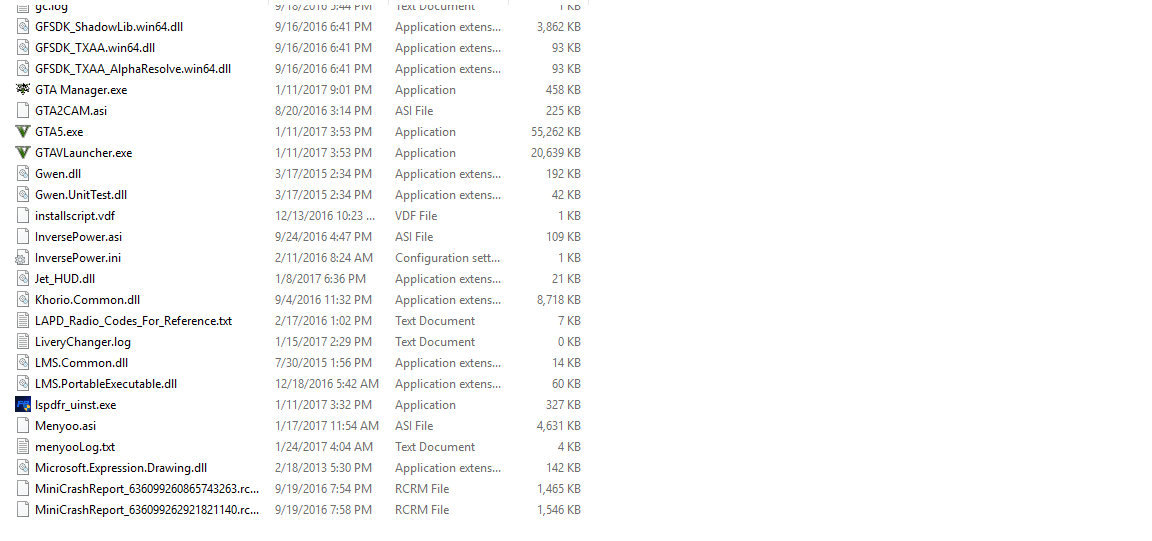
Task: Click the InversePower.asi file icon
Action: [23, 237]
